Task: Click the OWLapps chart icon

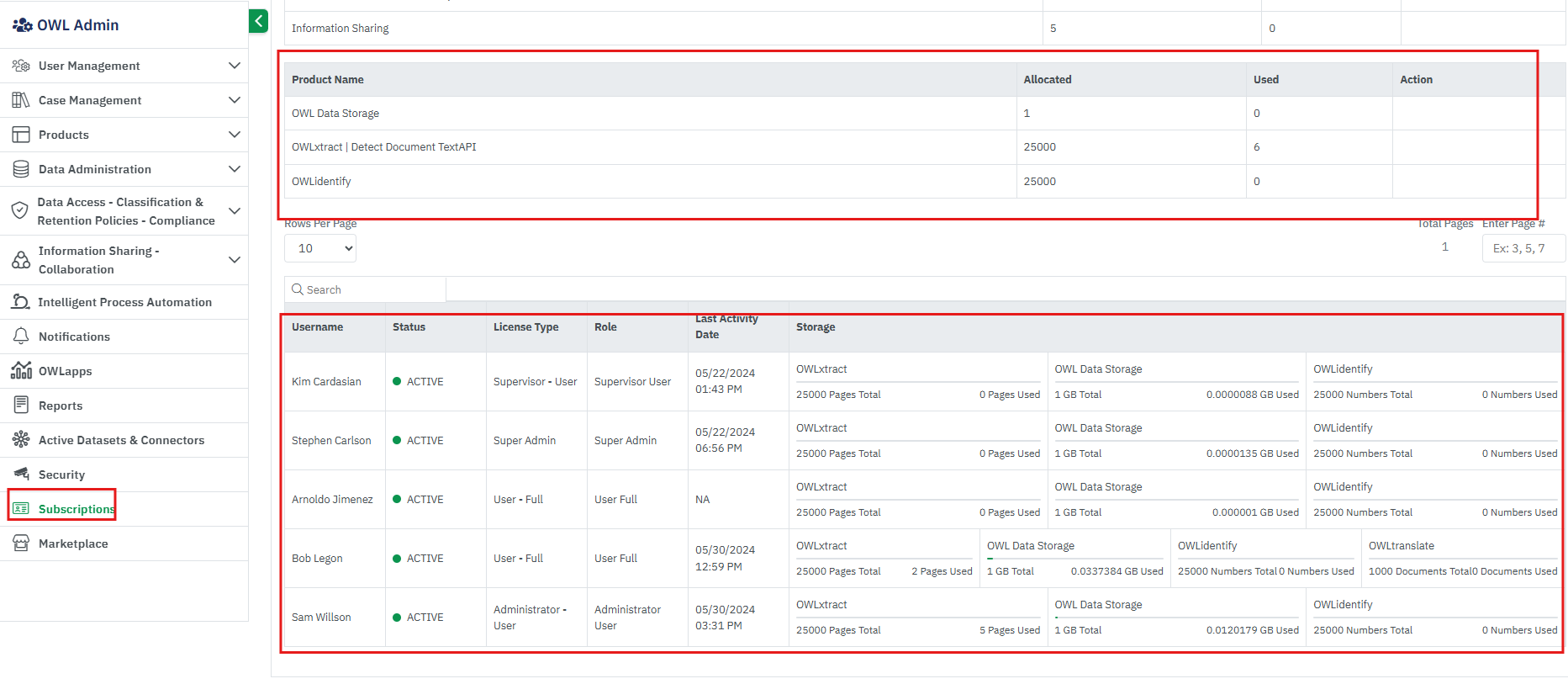Action: click(x=21, y=371)
